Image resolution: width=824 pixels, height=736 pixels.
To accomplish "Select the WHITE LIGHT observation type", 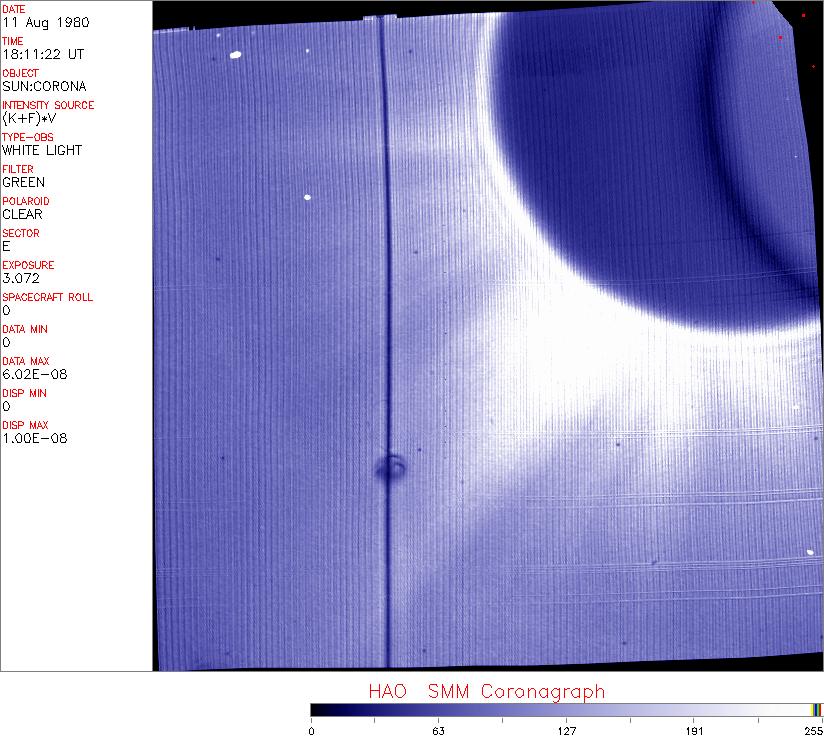I will coord(42,150).
